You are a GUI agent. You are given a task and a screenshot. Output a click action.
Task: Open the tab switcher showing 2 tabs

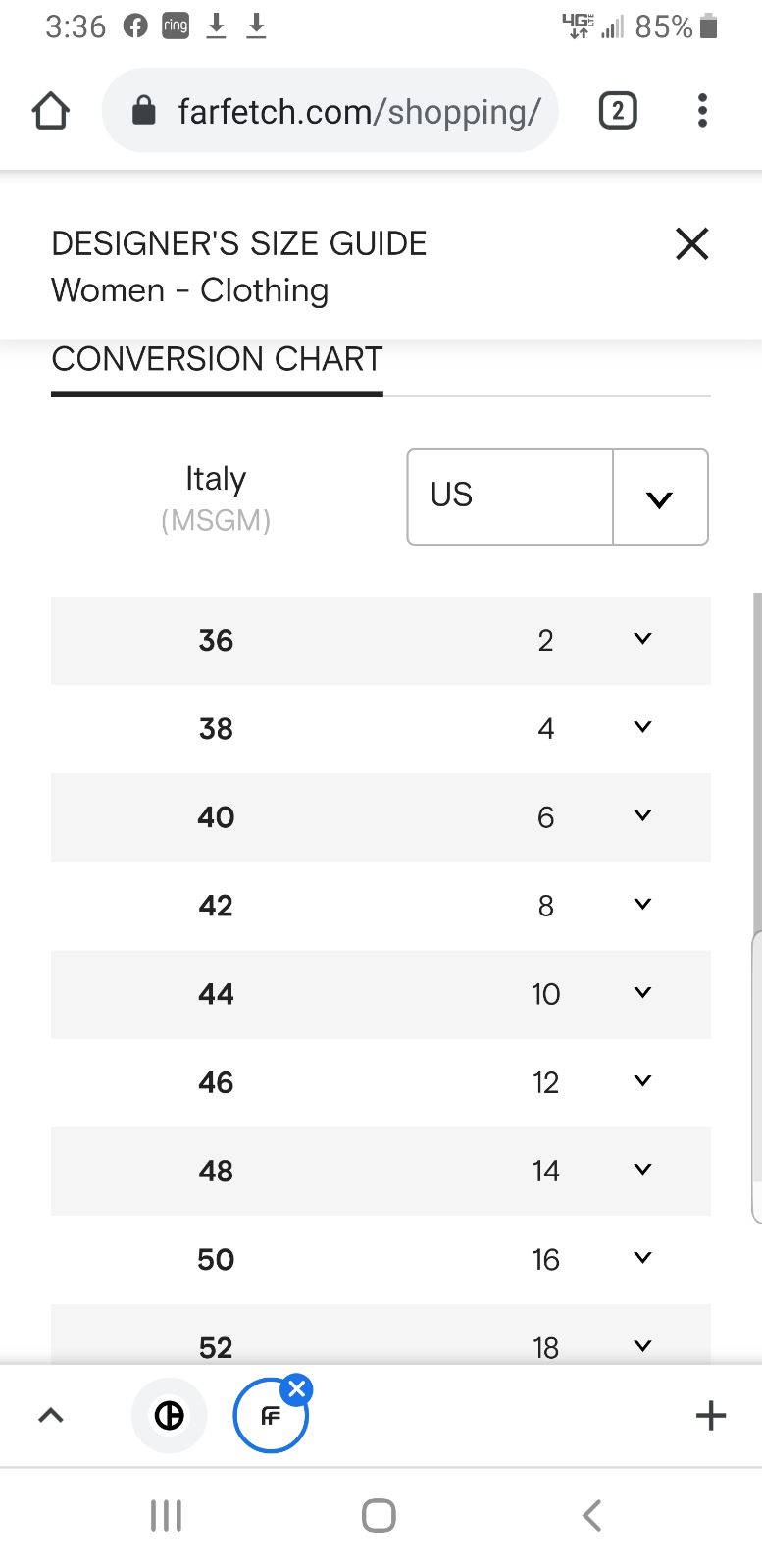[x=618, y=111]
